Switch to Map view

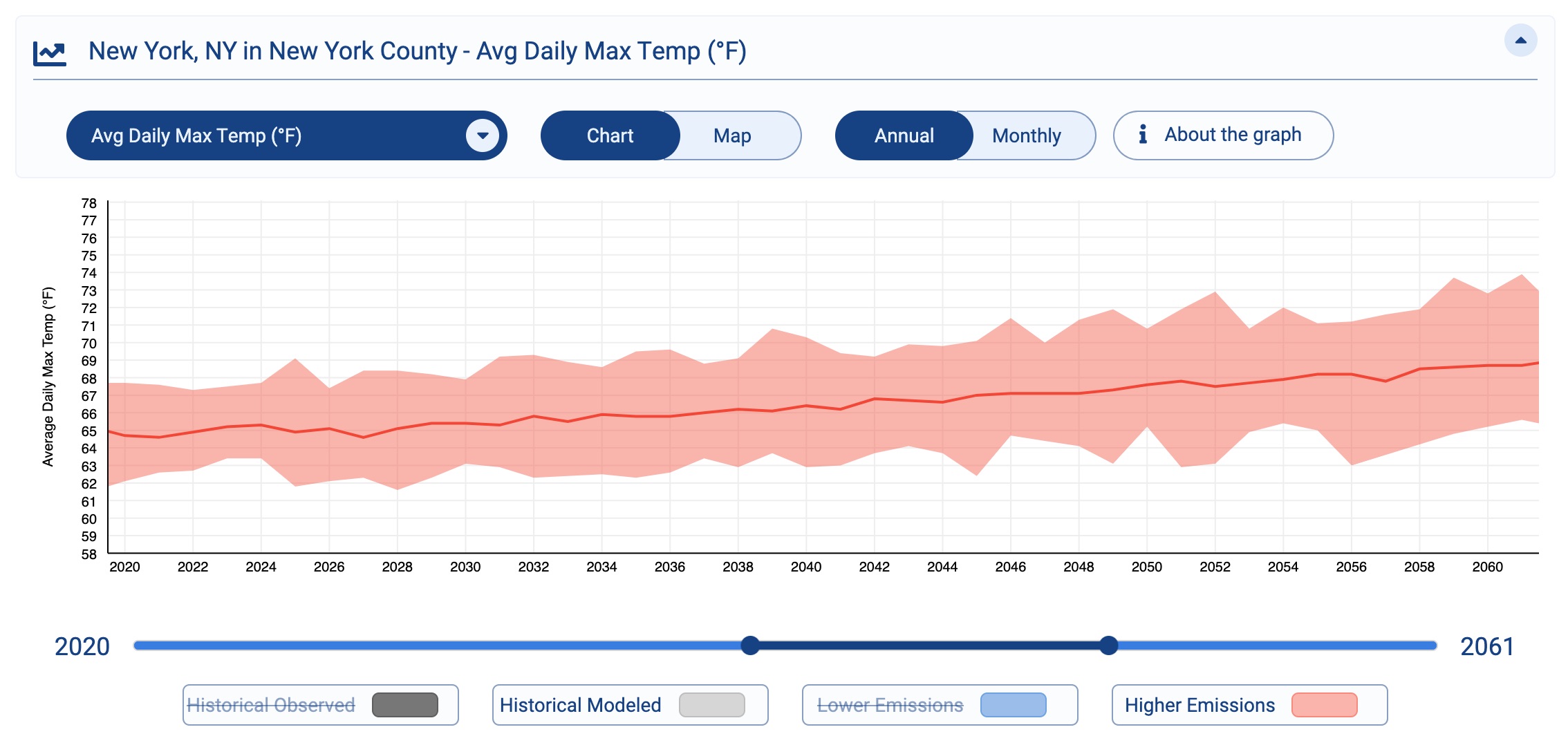tap(731, 135)
